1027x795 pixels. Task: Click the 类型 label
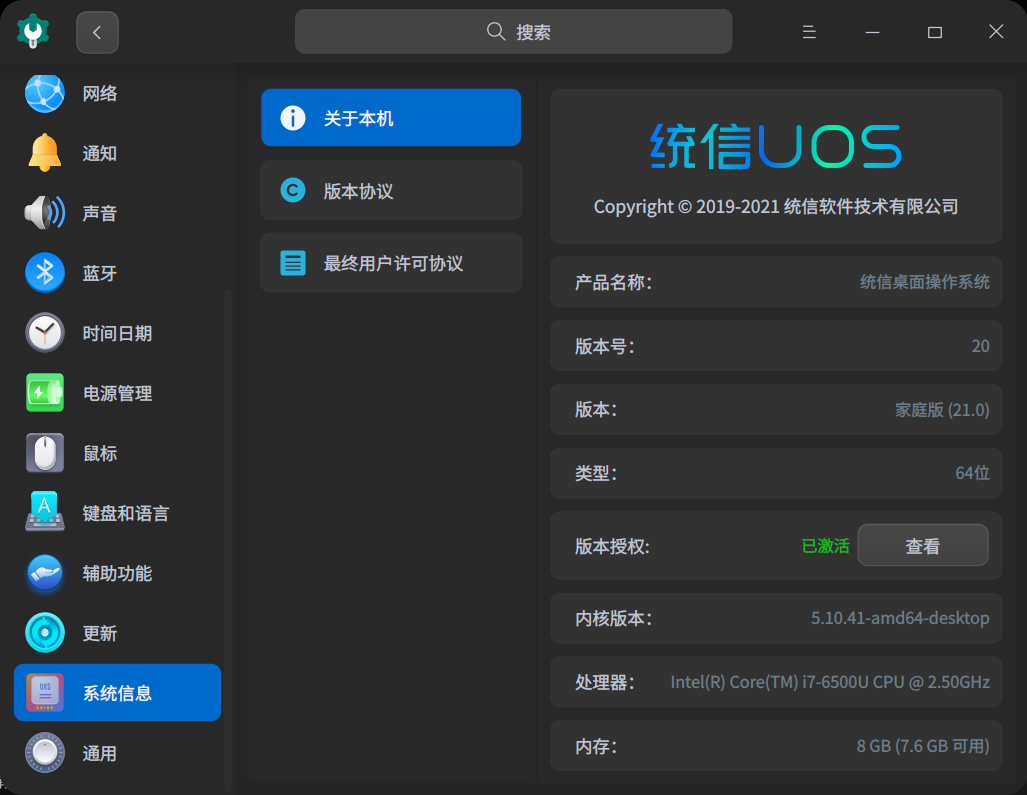595,473
